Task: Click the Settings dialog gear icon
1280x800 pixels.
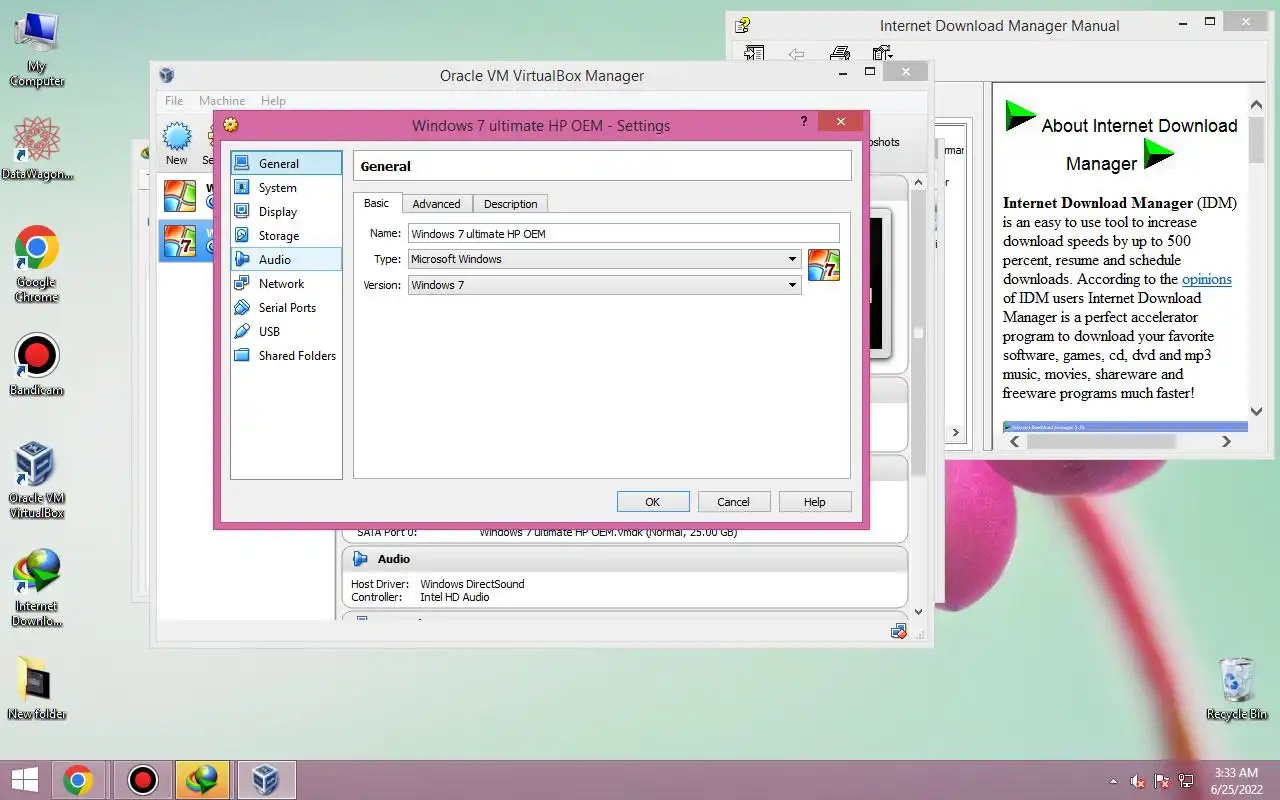Action: (231, 126)
